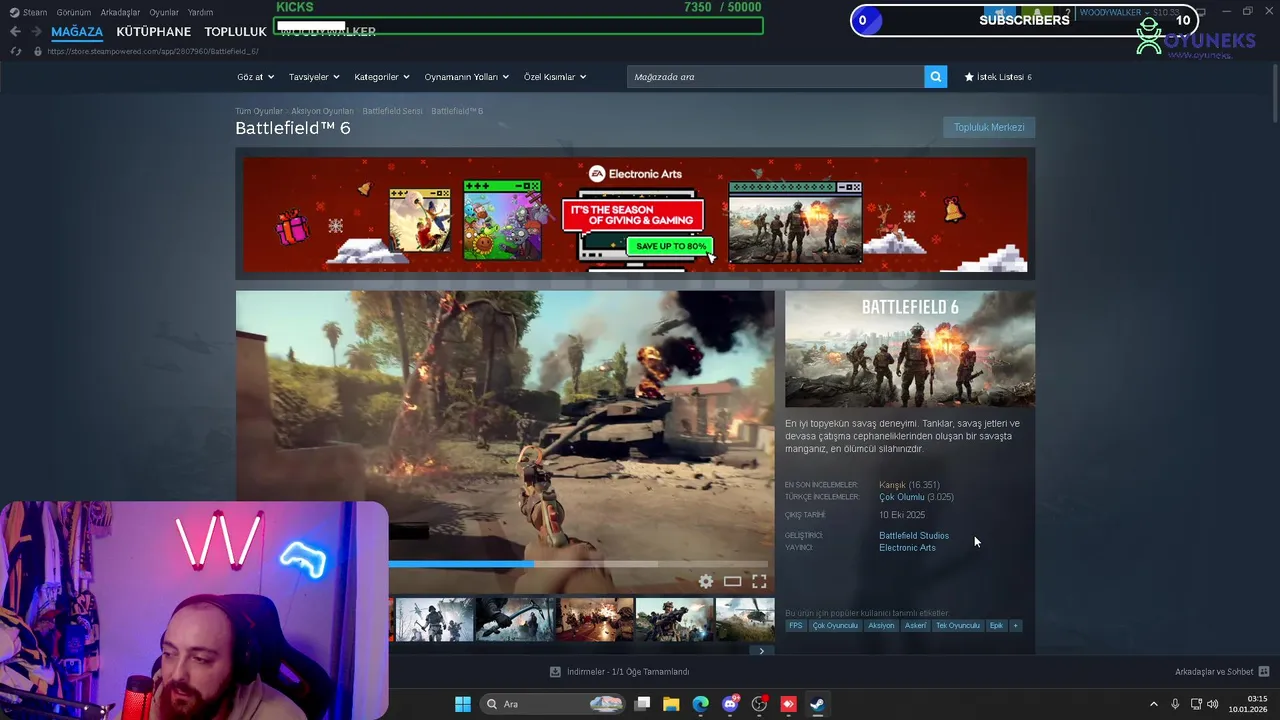Viewport: 1280px width, 720px height.
Task: Click Battlefield 6 header capsule image
Action: tap(910, 349)
